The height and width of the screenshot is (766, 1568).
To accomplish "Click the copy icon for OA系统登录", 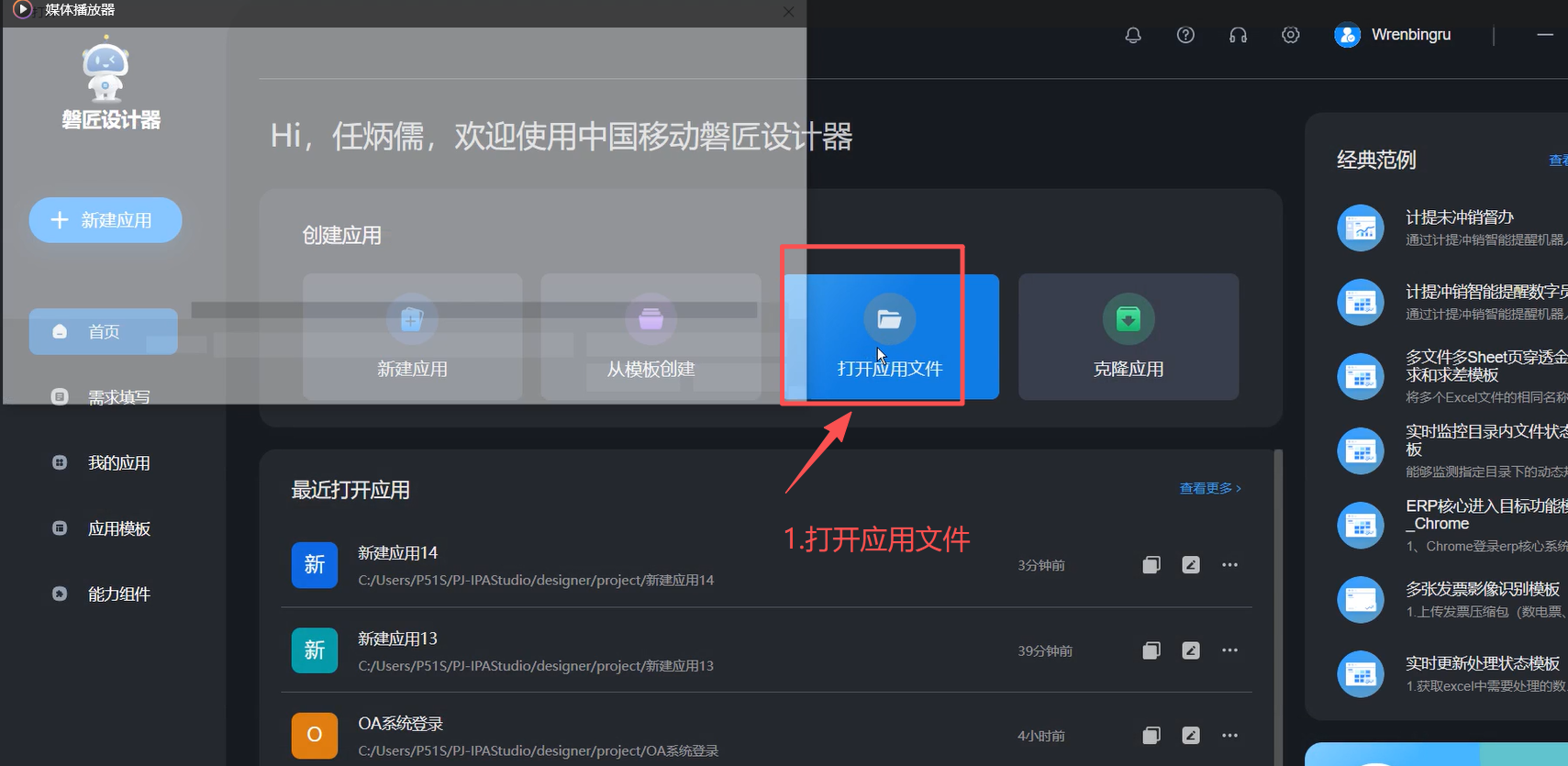I will click(1151, 736).
